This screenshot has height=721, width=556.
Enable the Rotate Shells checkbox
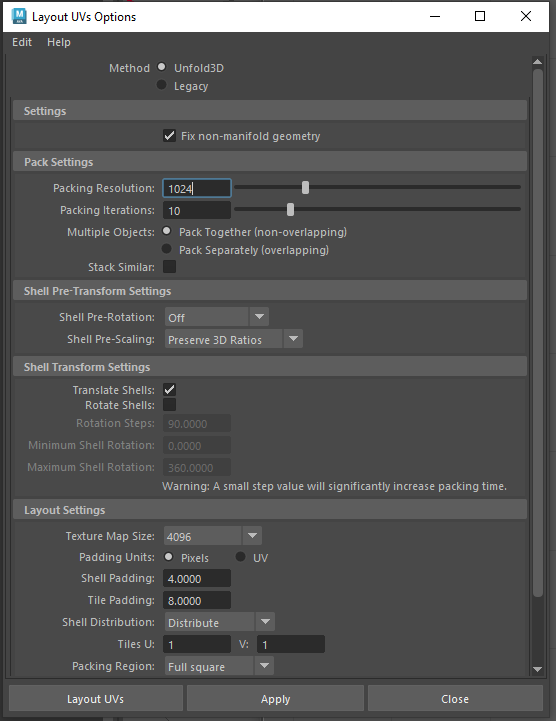pyautogui.click(x=169, y=405)
